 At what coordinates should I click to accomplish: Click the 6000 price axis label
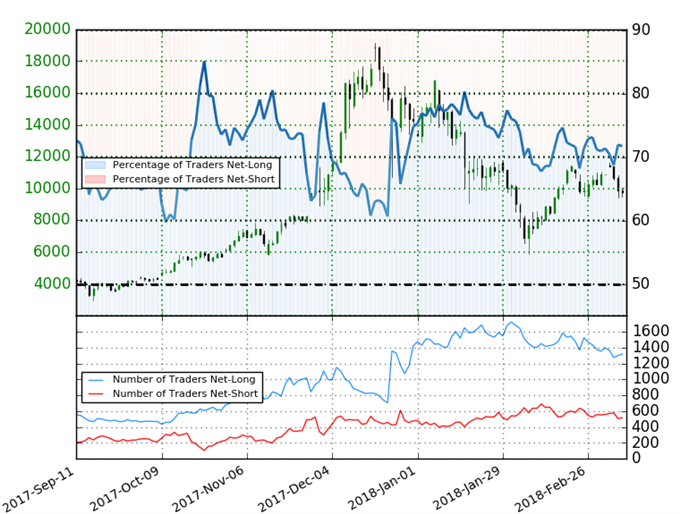click(x=52, y=252)
